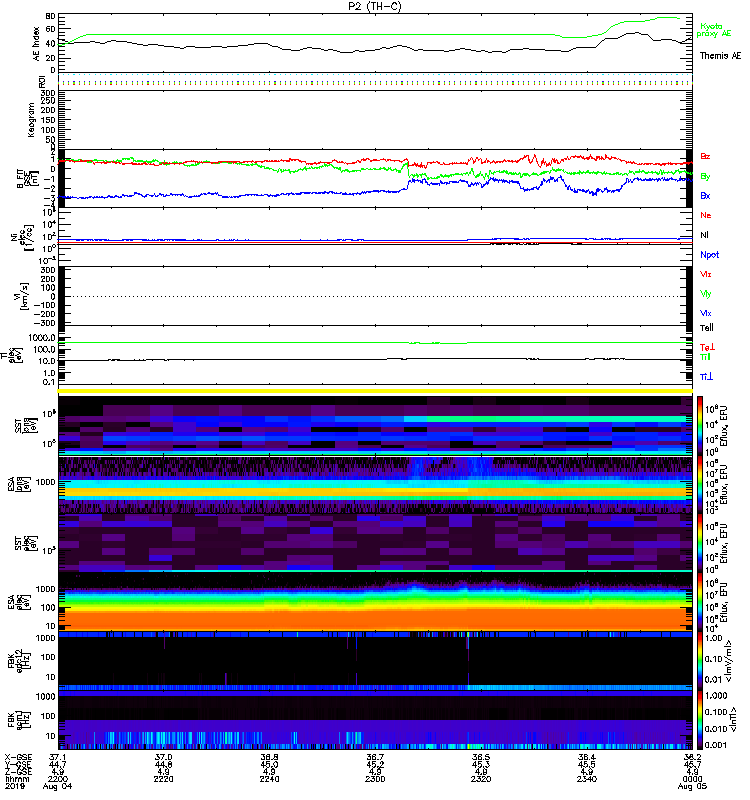Screen dimensions: 750x800
Task: Select the Themis AE legend label
Action: [x=720, y=56]
